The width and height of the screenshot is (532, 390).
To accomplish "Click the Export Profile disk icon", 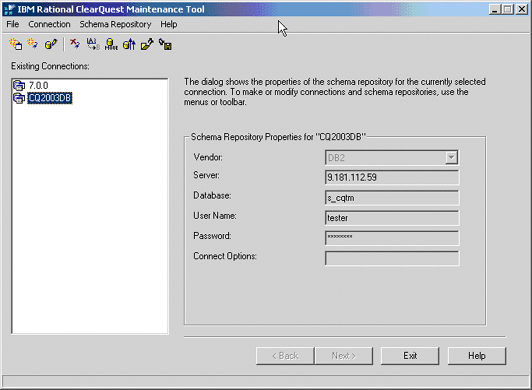I will 165,44.
